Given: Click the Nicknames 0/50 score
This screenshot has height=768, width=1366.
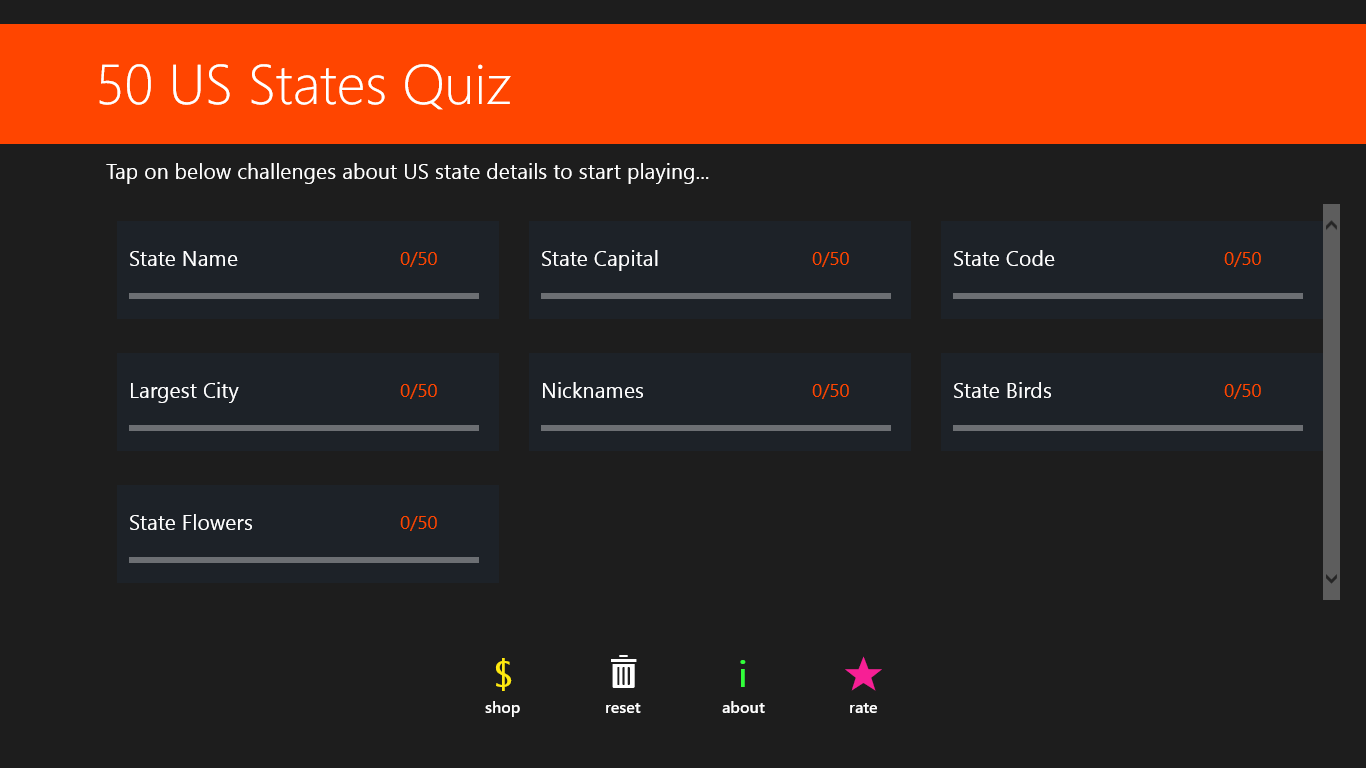Looking at the screenshot, I should (830, 391).
